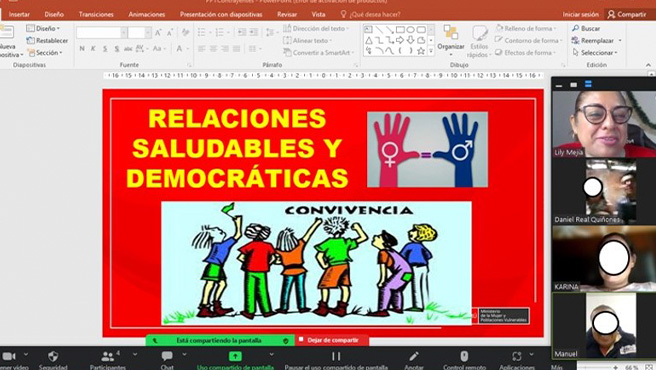Select the star shape in gallery
This screenshot has height=370, width=656.
pos(421,51)
